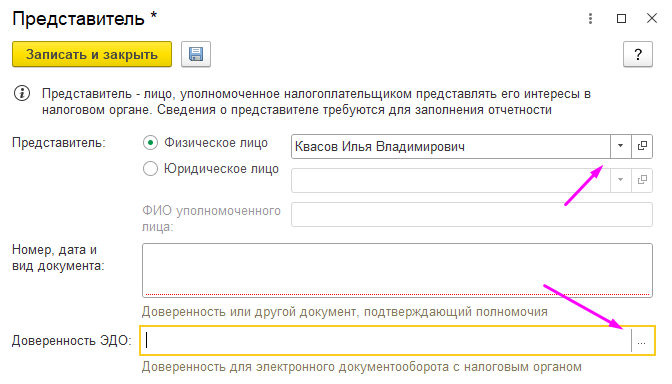Save using the floppy disk icon
672x384 pixels.
coord(196,54)
